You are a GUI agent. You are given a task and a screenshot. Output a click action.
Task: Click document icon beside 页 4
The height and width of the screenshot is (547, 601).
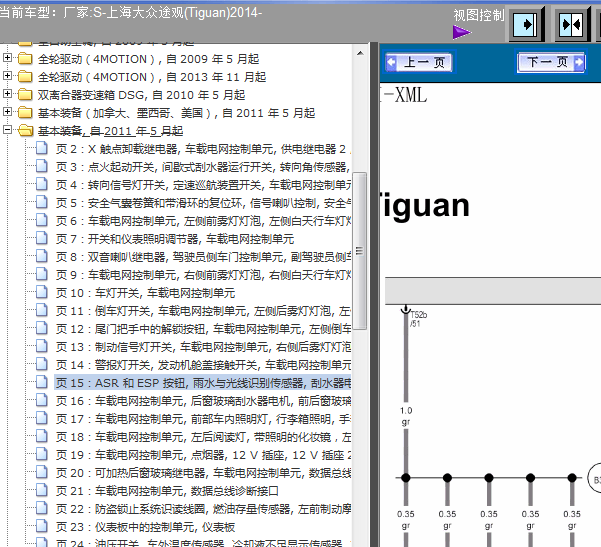pyautogui.click(x=42, y=184)
